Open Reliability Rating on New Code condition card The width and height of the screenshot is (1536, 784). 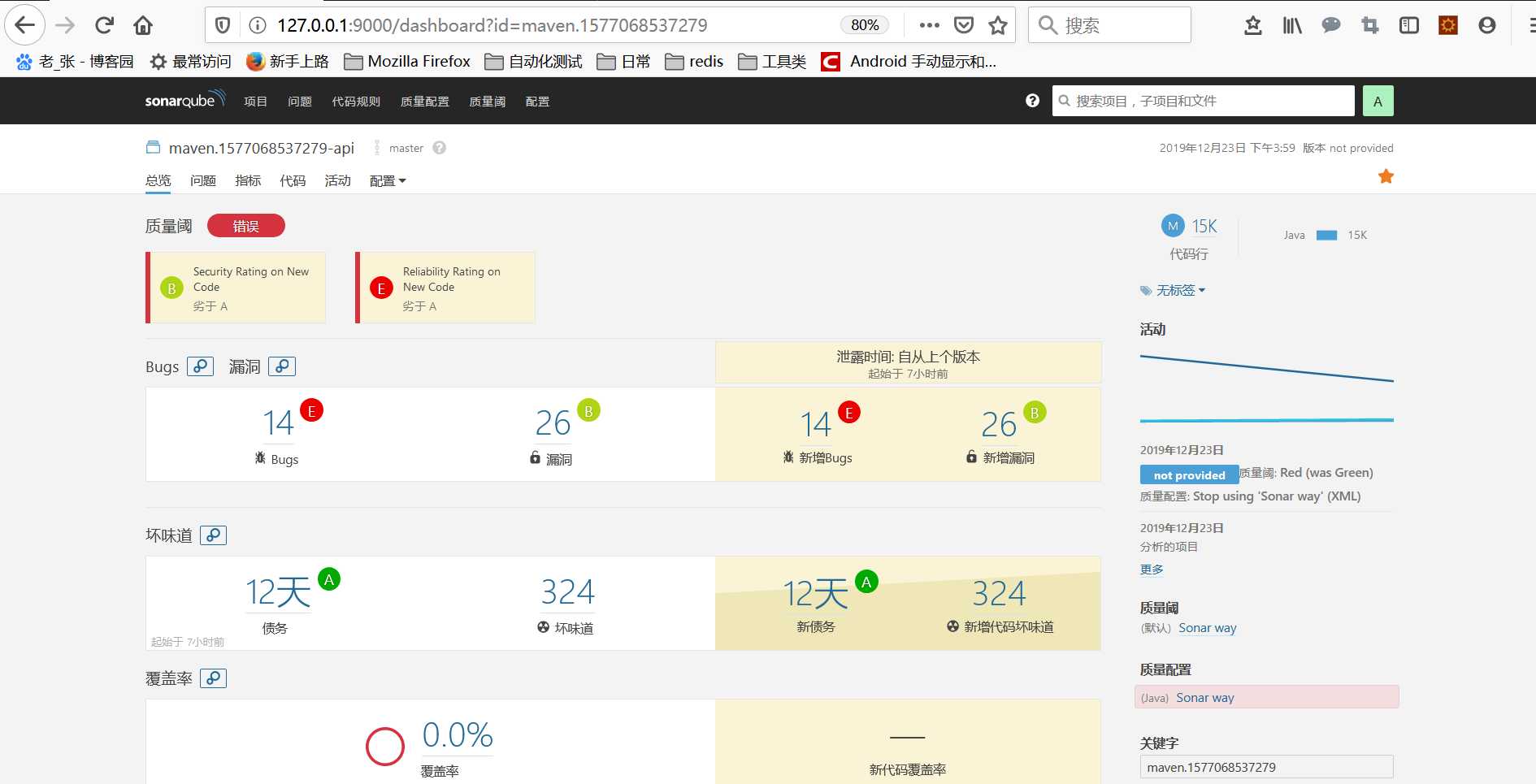[x=445, y=288]
